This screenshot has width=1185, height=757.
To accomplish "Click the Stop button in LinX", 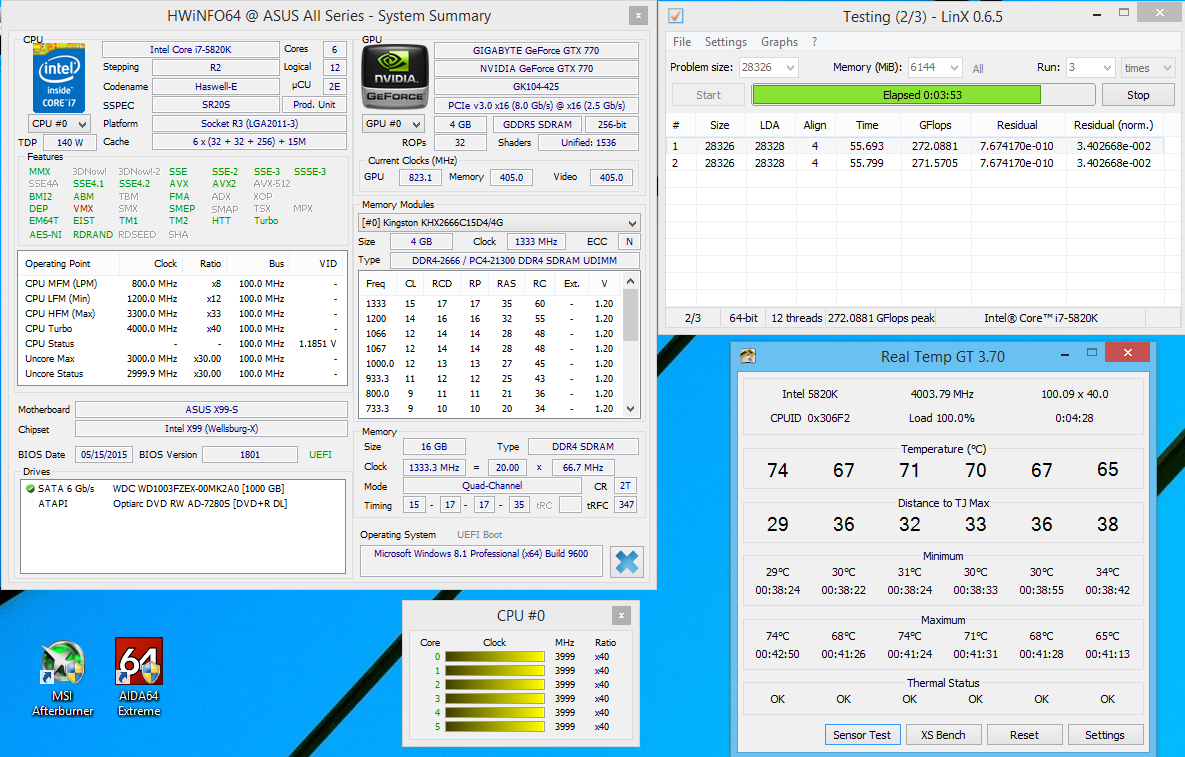I will (x=1138, y=94).
